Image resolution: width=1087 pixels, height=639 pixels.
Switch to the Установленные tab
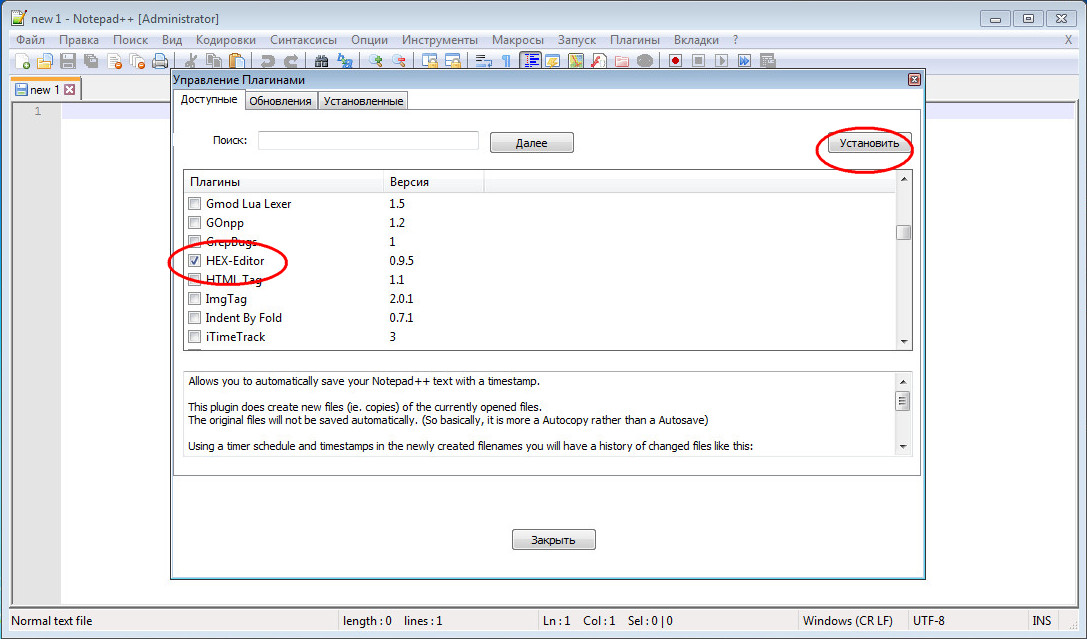pyautogui.click(x=363, y=101)
